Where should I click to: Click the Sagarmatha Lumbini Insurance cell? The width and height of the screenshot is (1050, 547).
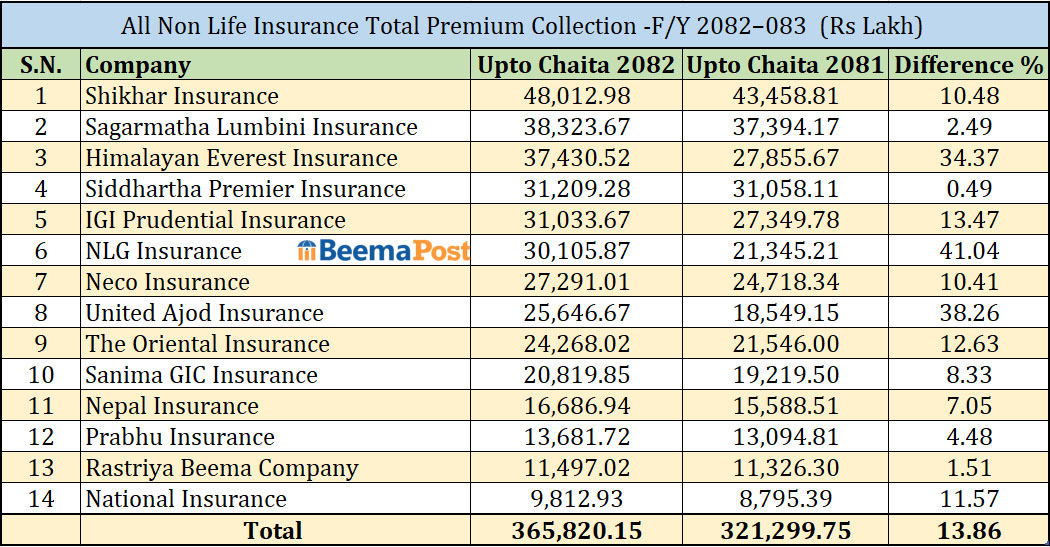pyautogui.click(x=251, y=128)
